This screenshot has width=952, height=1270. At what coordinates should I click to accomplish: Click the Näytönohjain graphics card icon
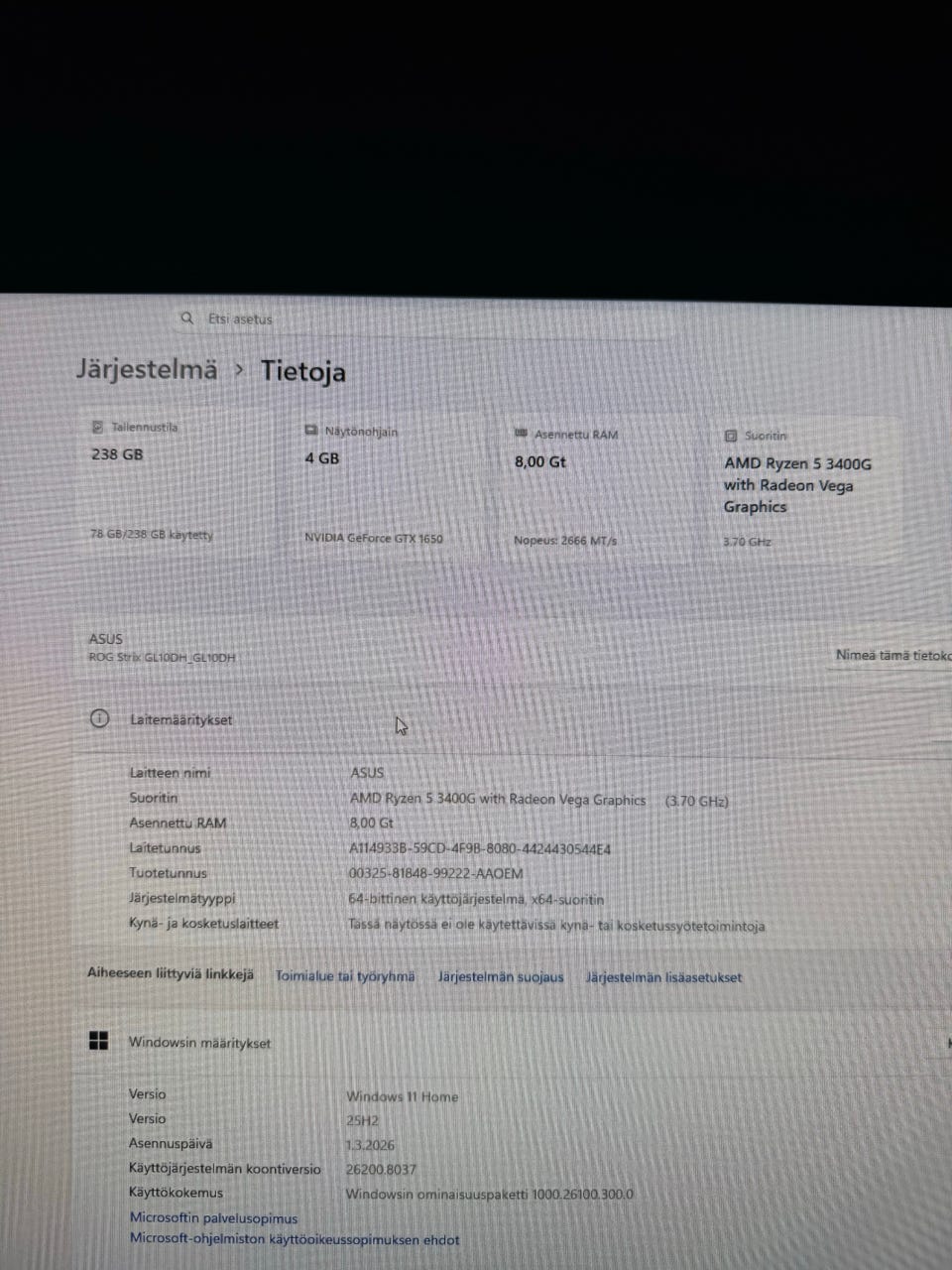click(x=311, y=431)
